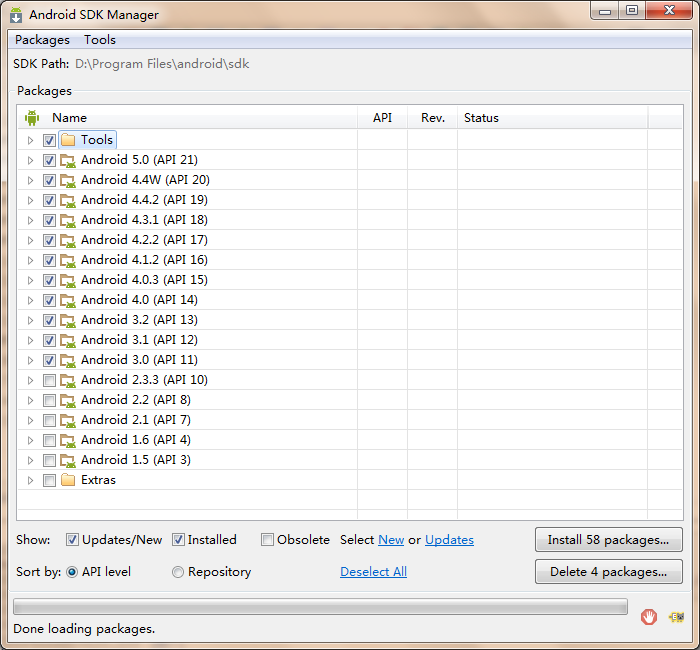Screen dimensions: 700x650
Task: Expand the Android 4.4W (API 20) node
Action: (30, 180)
